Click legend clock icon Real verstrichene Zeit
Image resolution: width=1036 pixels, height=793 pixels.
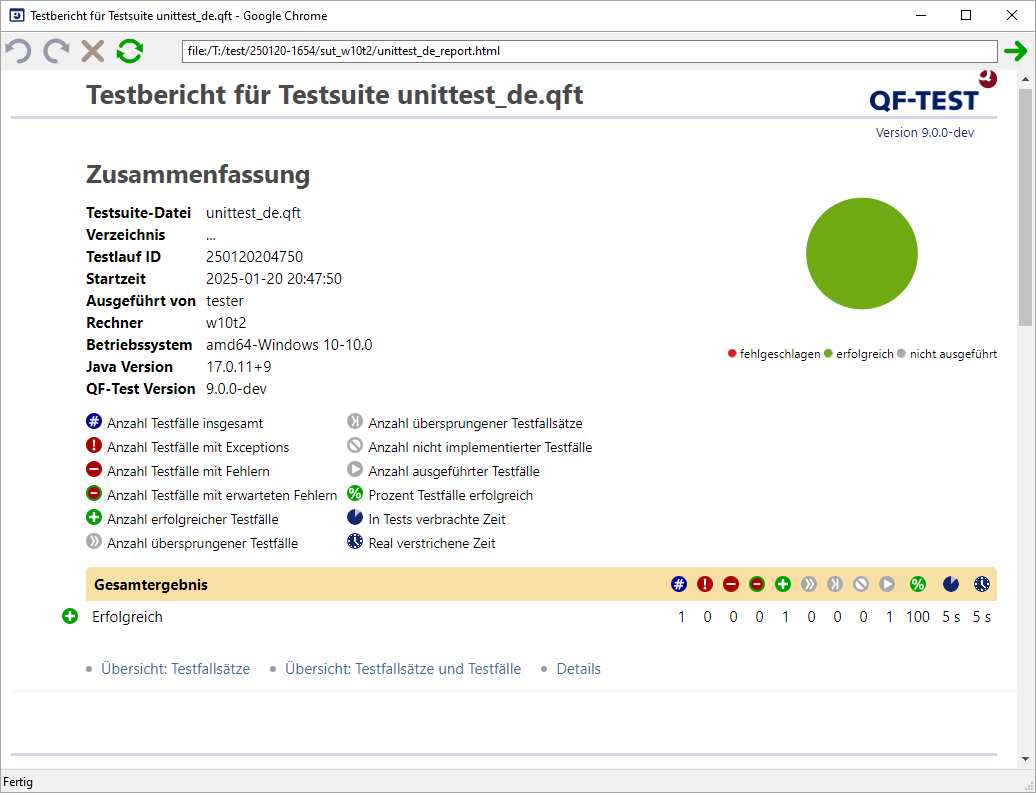click(x=355, y=541)
